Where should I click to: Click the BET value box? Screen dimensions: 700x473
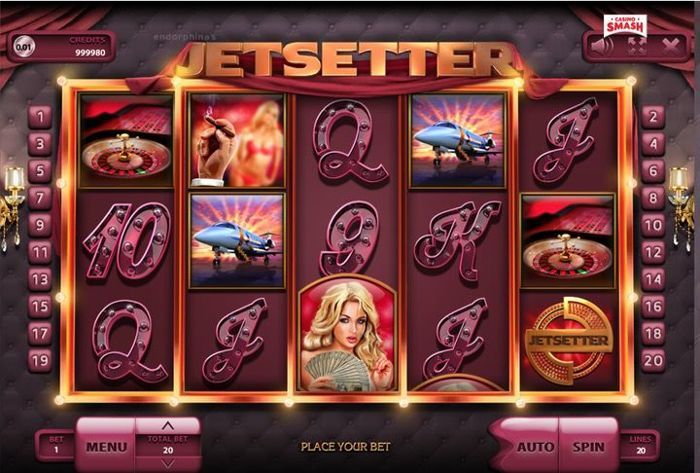click(x=56, y=445)
